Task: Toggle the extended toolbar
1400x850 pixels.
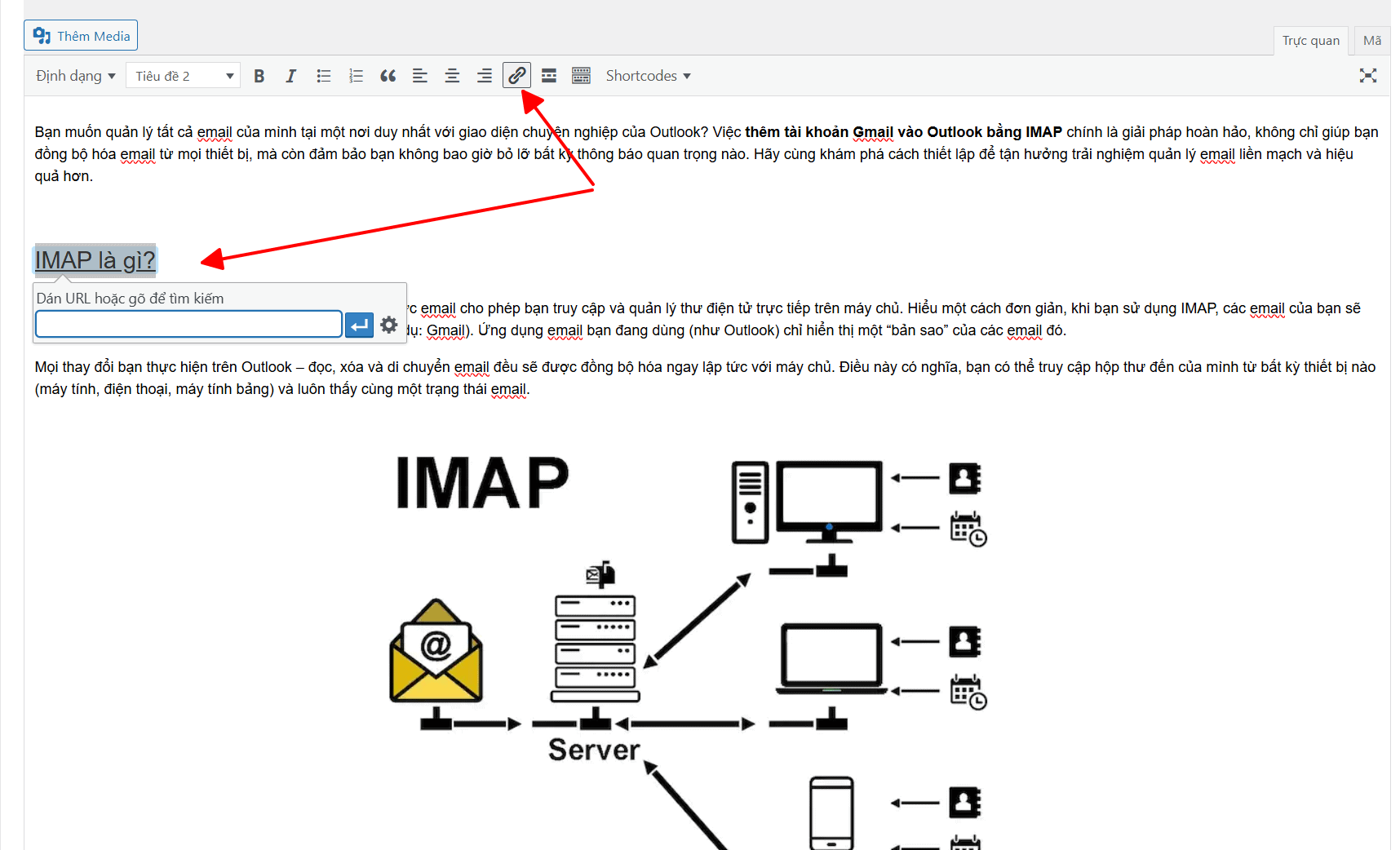Action: (581, 76)
